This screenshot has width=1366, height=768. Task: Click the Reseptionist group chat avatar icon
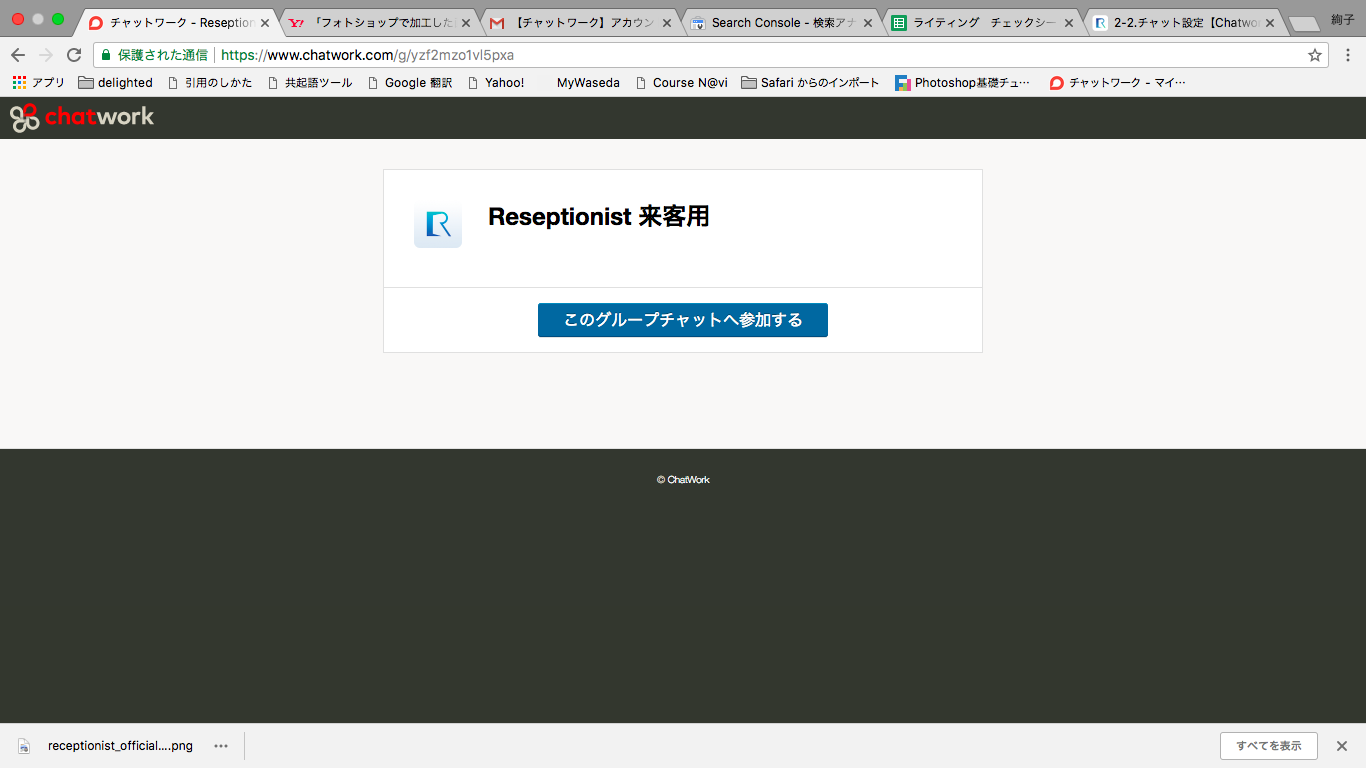tap(438, 224)
